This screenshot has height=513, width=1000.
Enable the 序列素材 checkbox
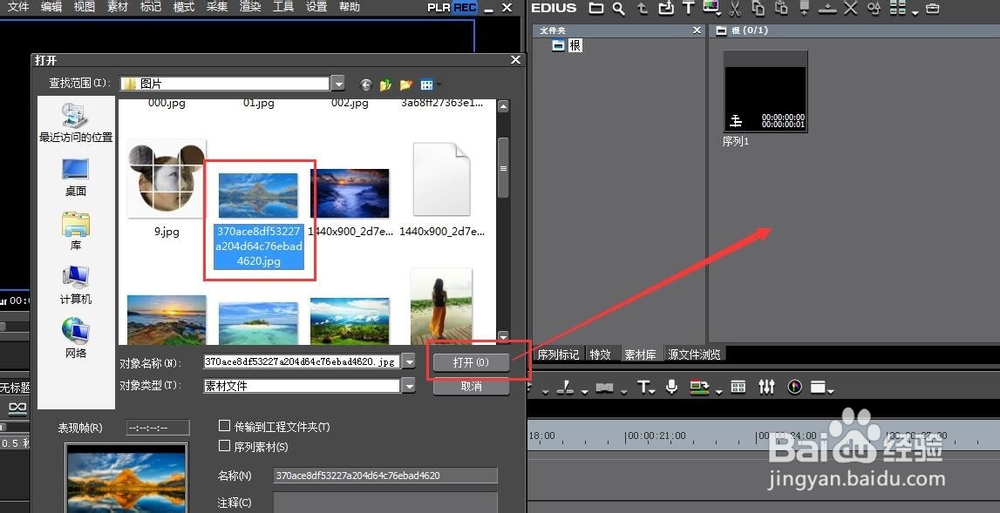coord(224,446)
